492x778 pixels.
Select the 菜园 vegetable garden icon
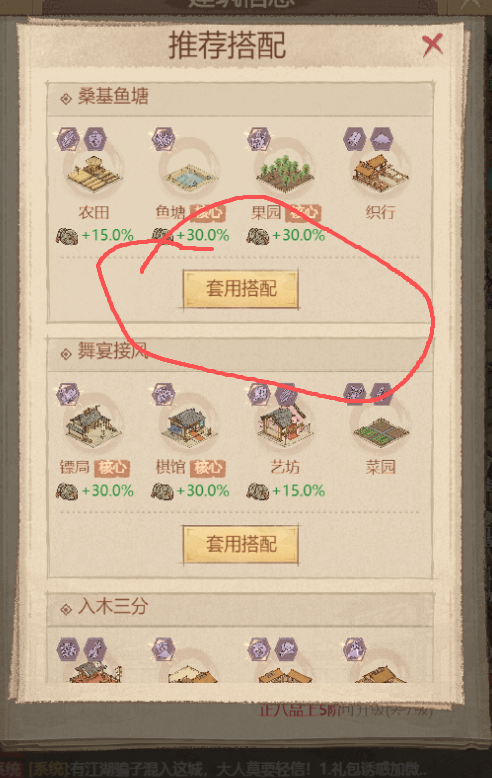point(380,430)
